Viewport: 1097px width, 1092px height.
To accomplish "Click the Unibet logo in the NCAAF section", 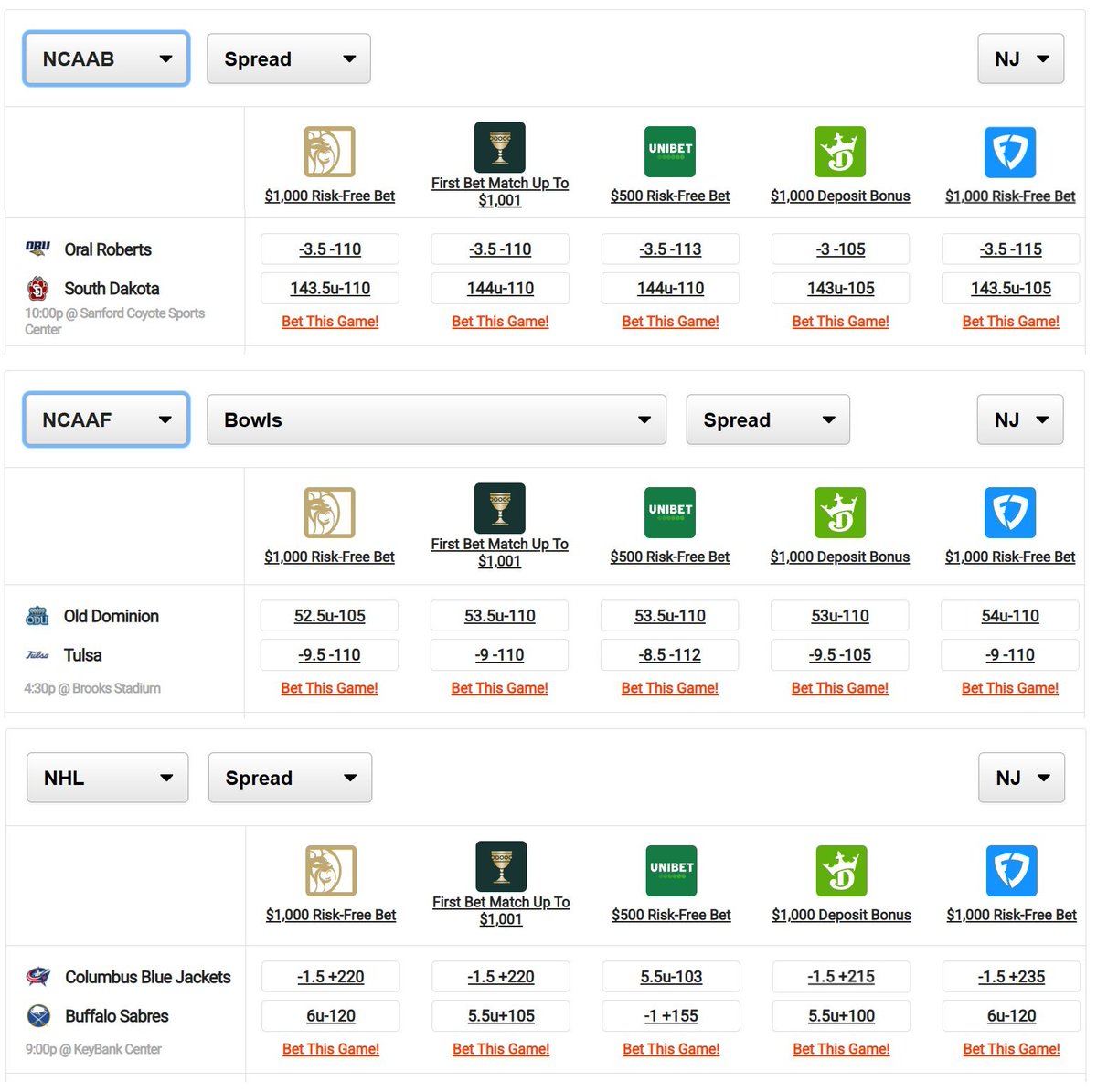I will [670, 513].
